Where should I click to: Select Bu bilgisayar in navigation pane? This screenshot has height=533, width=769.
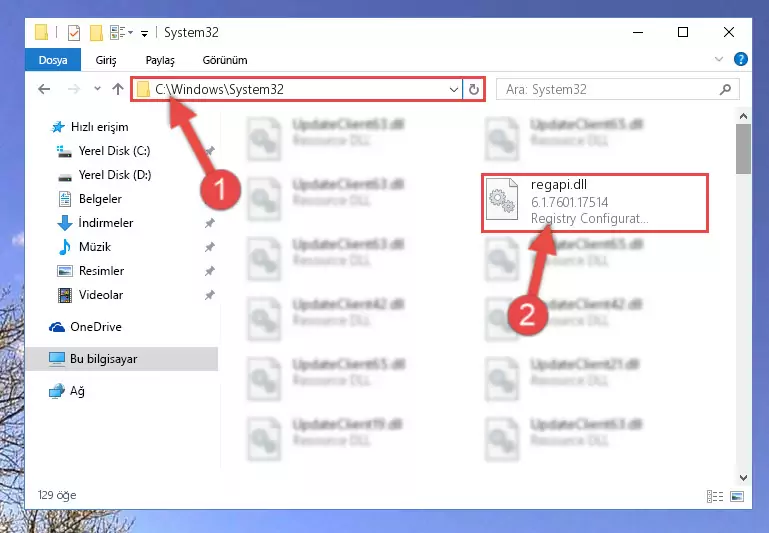pos(121,359)
